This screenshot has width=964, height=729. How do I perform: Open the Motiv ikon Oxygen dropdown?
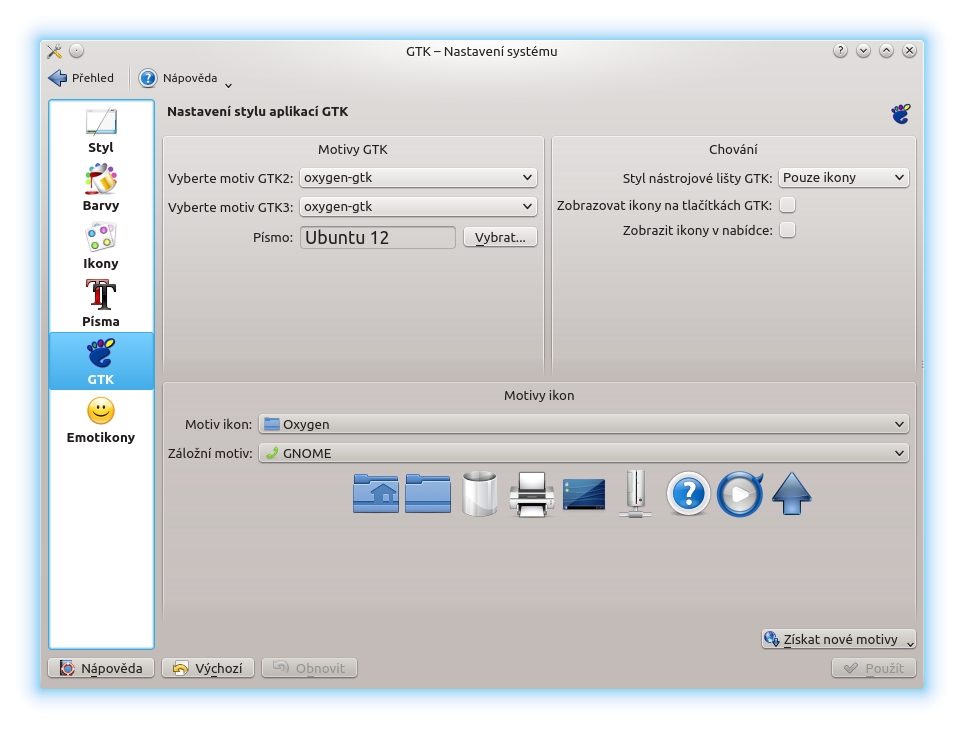click(x=583, y=424)
